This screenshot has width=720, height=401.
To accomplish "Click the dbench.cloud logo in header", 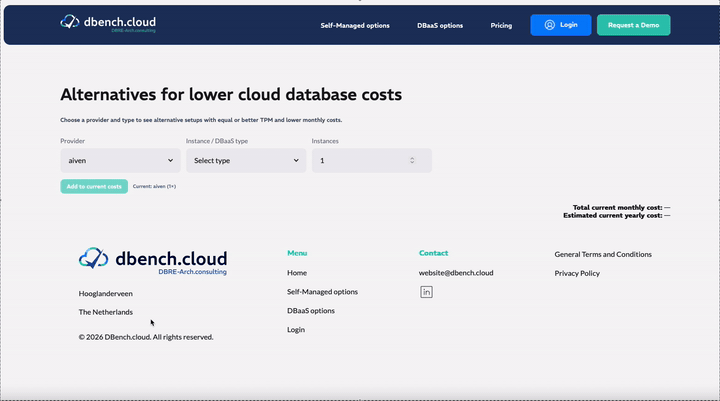I will tap(107, 24).
